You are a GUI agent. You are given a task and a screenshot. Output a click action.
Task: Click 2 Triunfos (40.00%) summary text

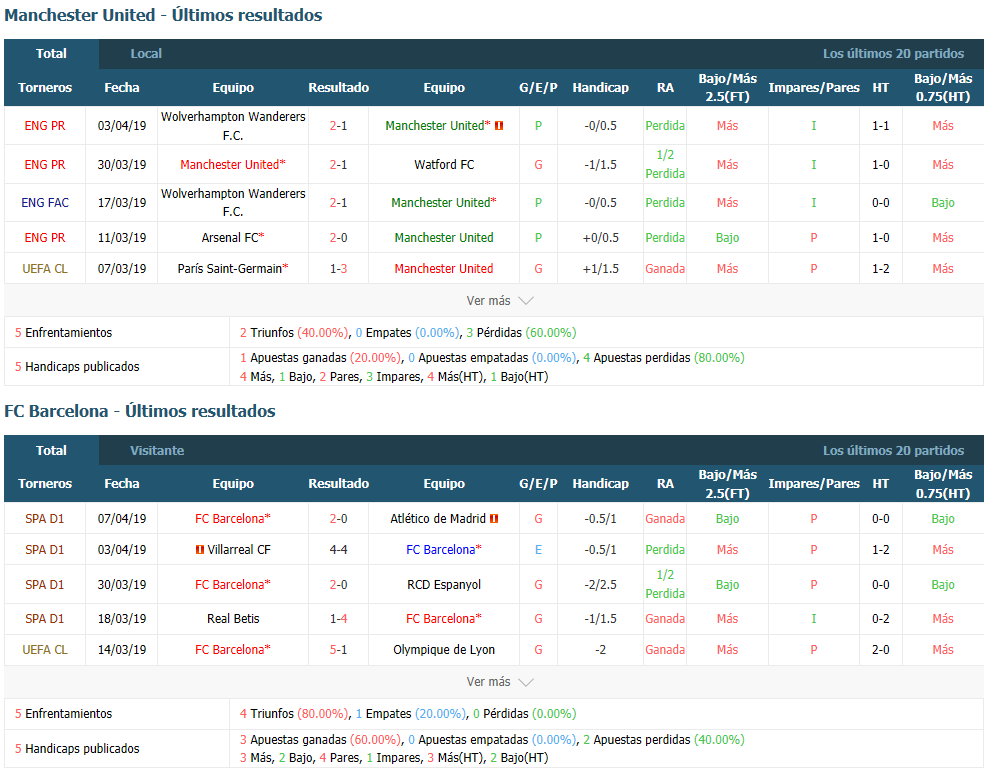(x=294, y=333)
